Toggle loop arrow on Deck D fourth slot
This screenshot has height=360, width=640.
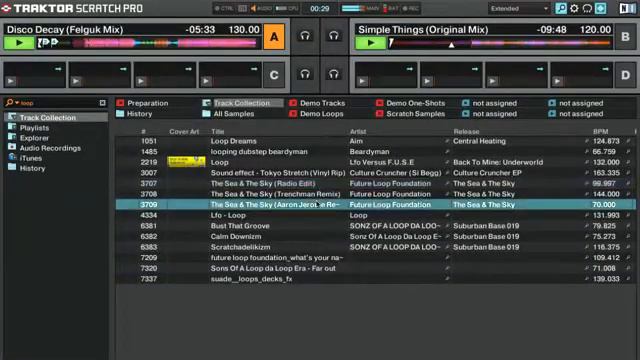click(x=605, y=69)
